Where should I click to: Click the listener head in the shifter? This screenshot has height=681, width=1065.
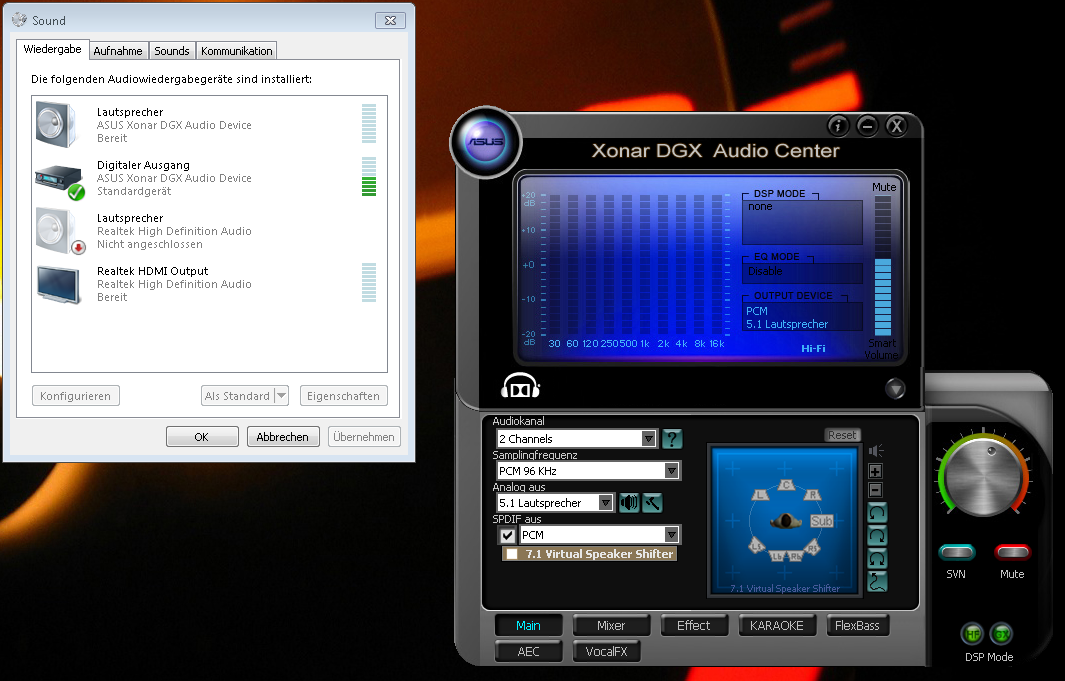(x=787, y=521)
